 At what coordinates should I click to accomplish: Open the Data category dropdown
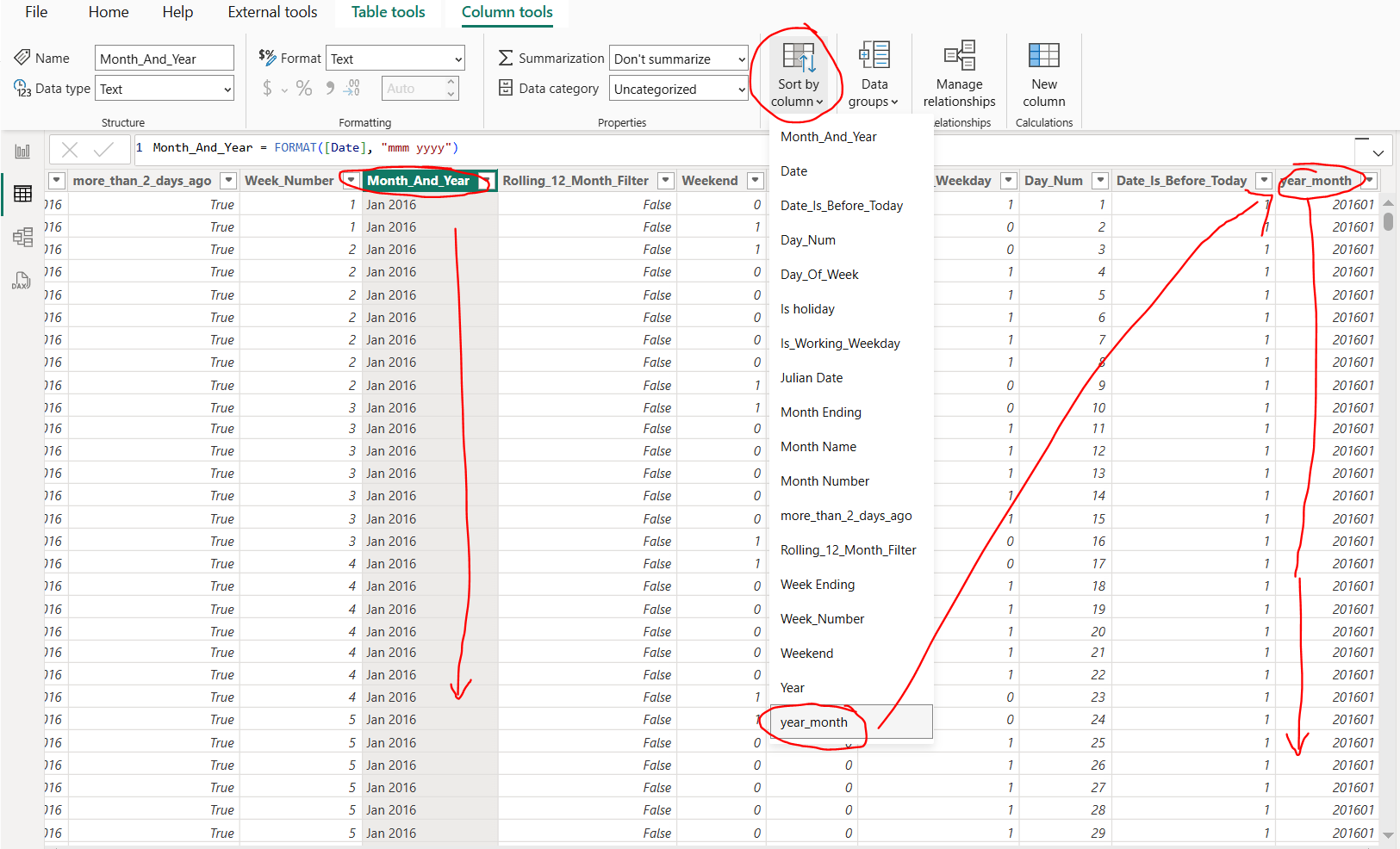coord(679,89)
